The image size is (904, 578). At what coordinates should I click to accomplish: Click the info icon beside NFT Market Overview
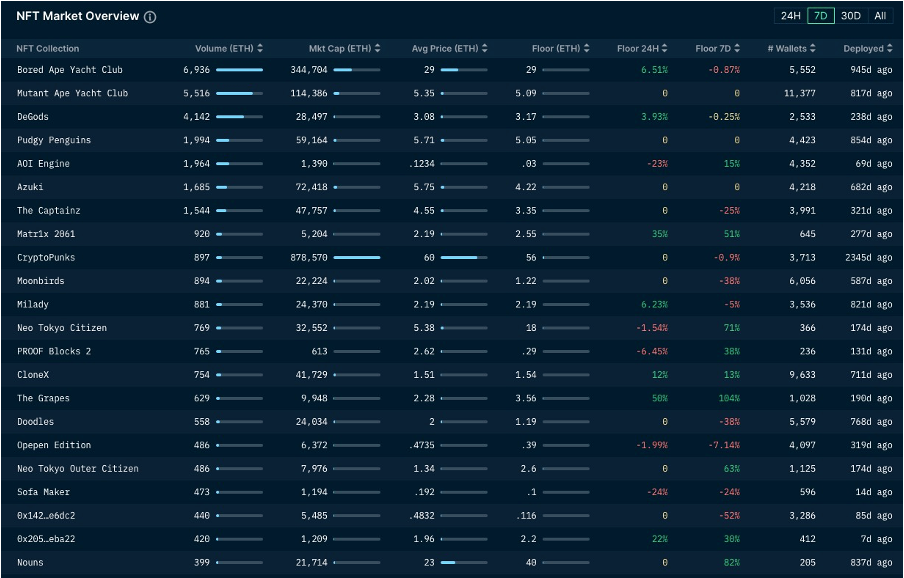[x=150, y=18]
